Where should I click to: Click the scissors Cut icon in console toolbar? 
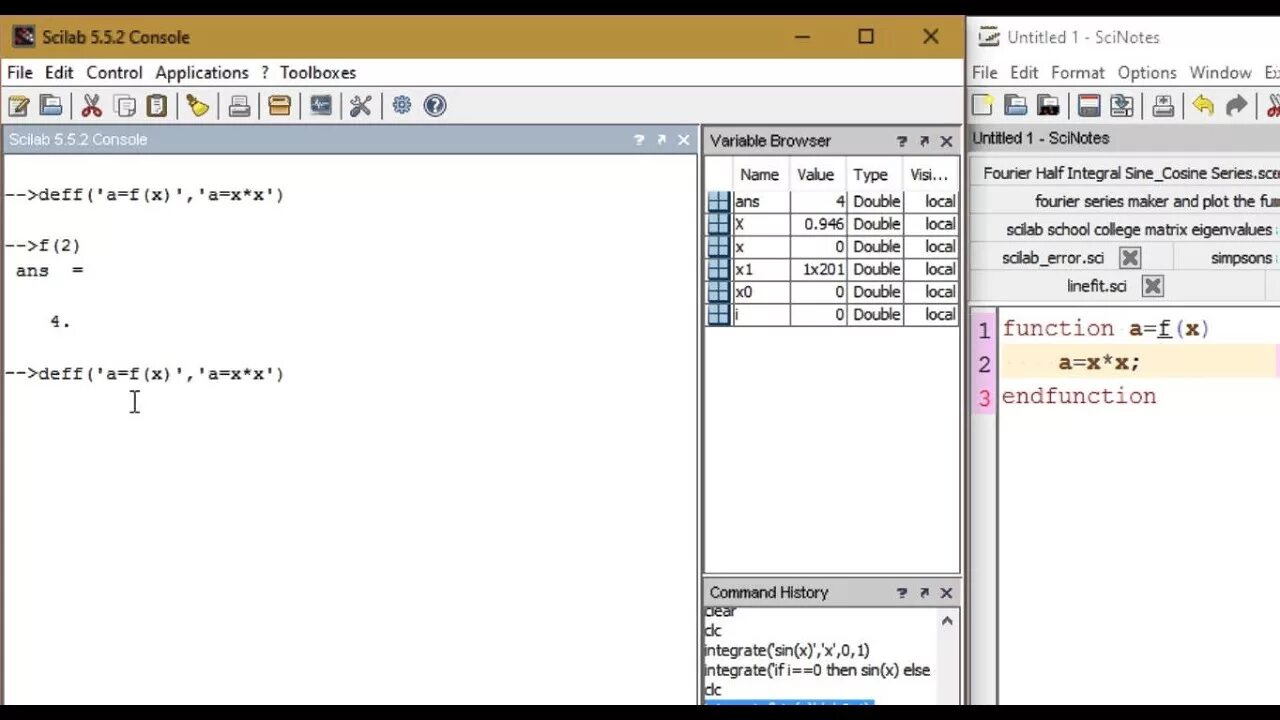pyautogui.click(x=91, y=105)
